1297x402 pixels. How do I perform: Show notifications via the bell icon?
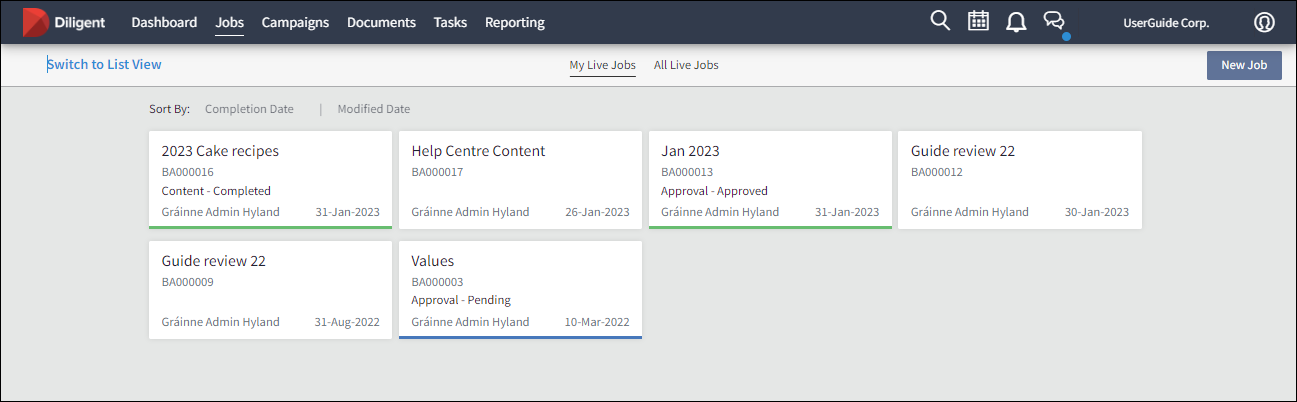1016,22
